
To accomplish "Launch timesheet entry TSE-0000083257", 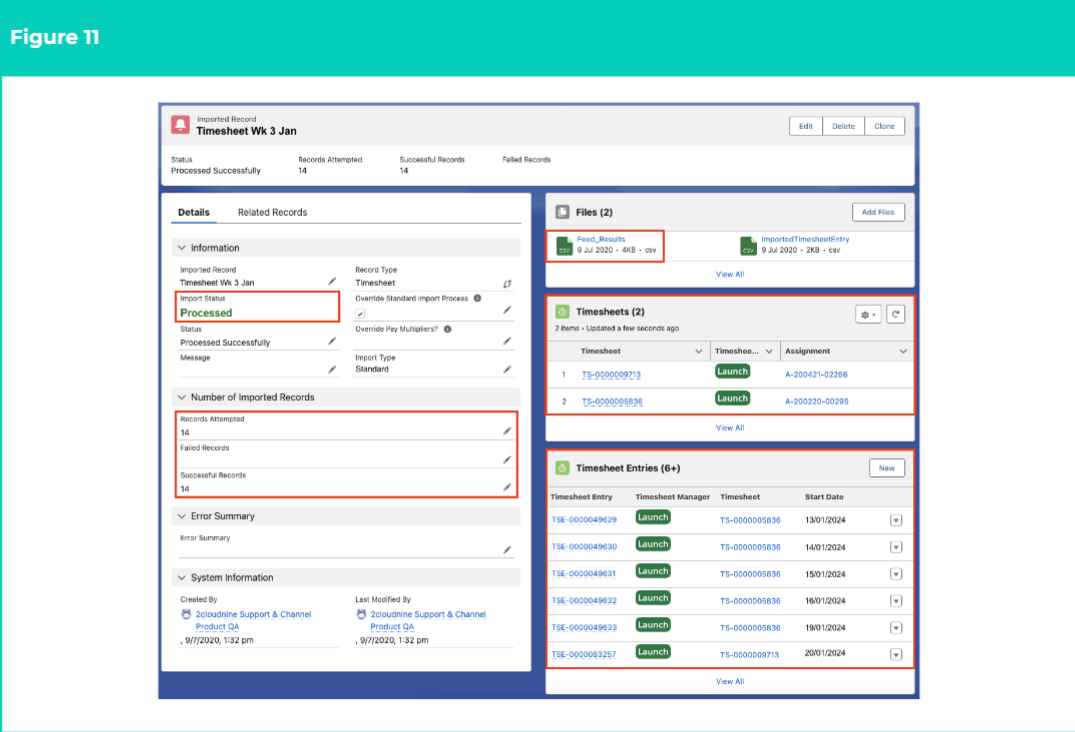I will pos(653,652).
